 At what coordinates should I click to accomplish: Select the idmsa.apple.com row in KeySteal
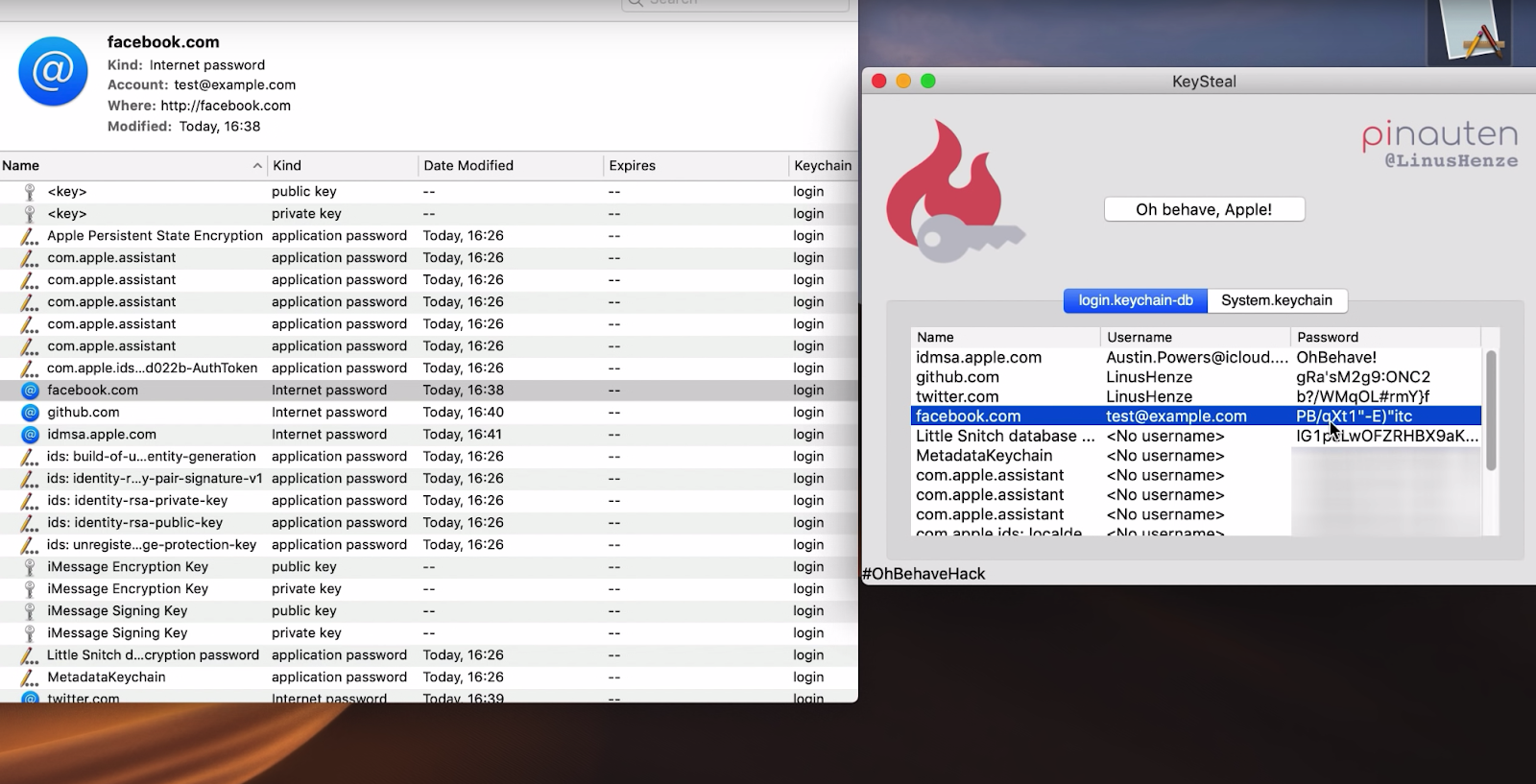(1196, 358)
